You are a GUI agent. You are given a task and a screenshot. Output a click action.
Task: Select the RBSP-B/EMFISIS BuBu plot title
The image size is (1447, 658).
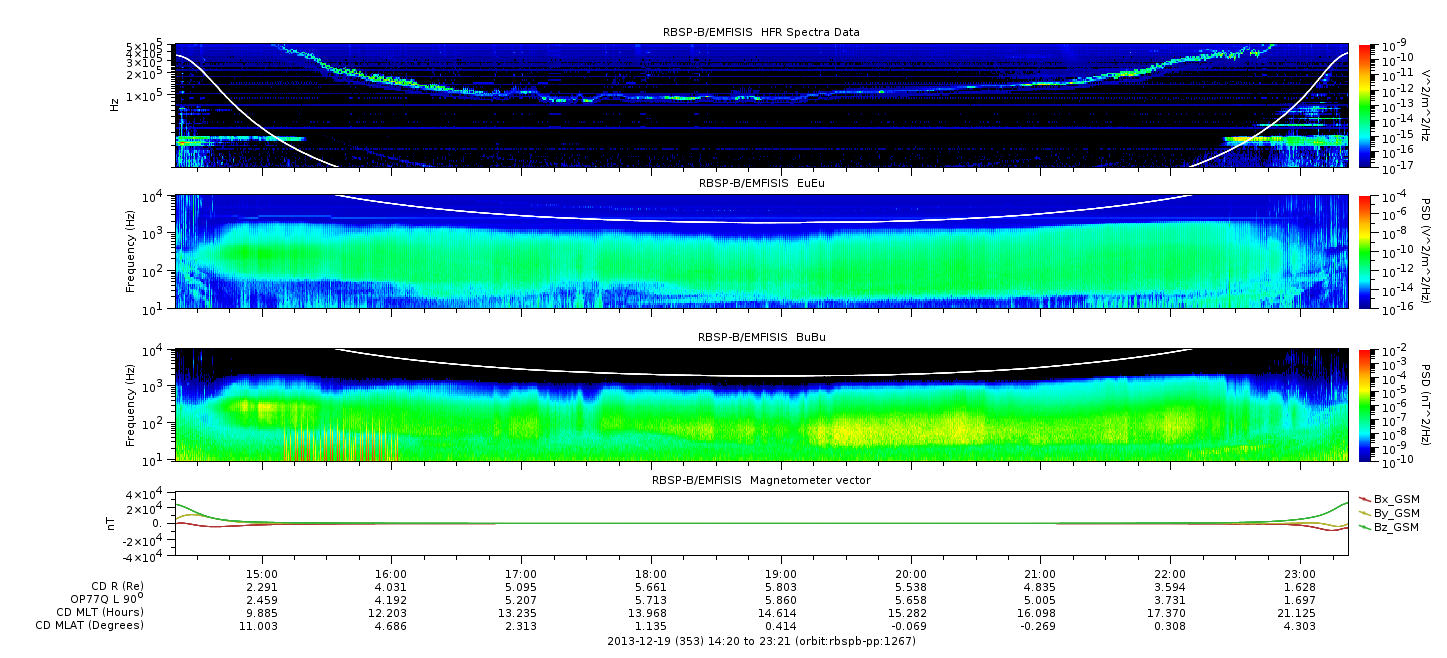(x=761, y=338)
